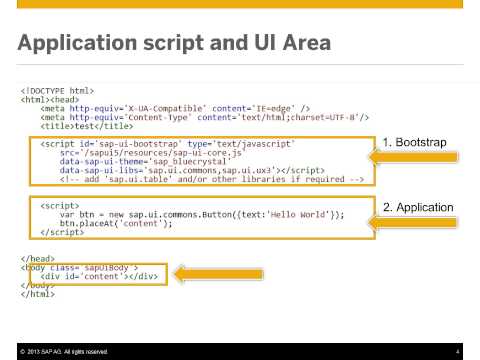Click the data-sap-ui-theme 'sap_bluecrystal' line
This screenshot has width=480, height=360.
[x=145, y=162]
